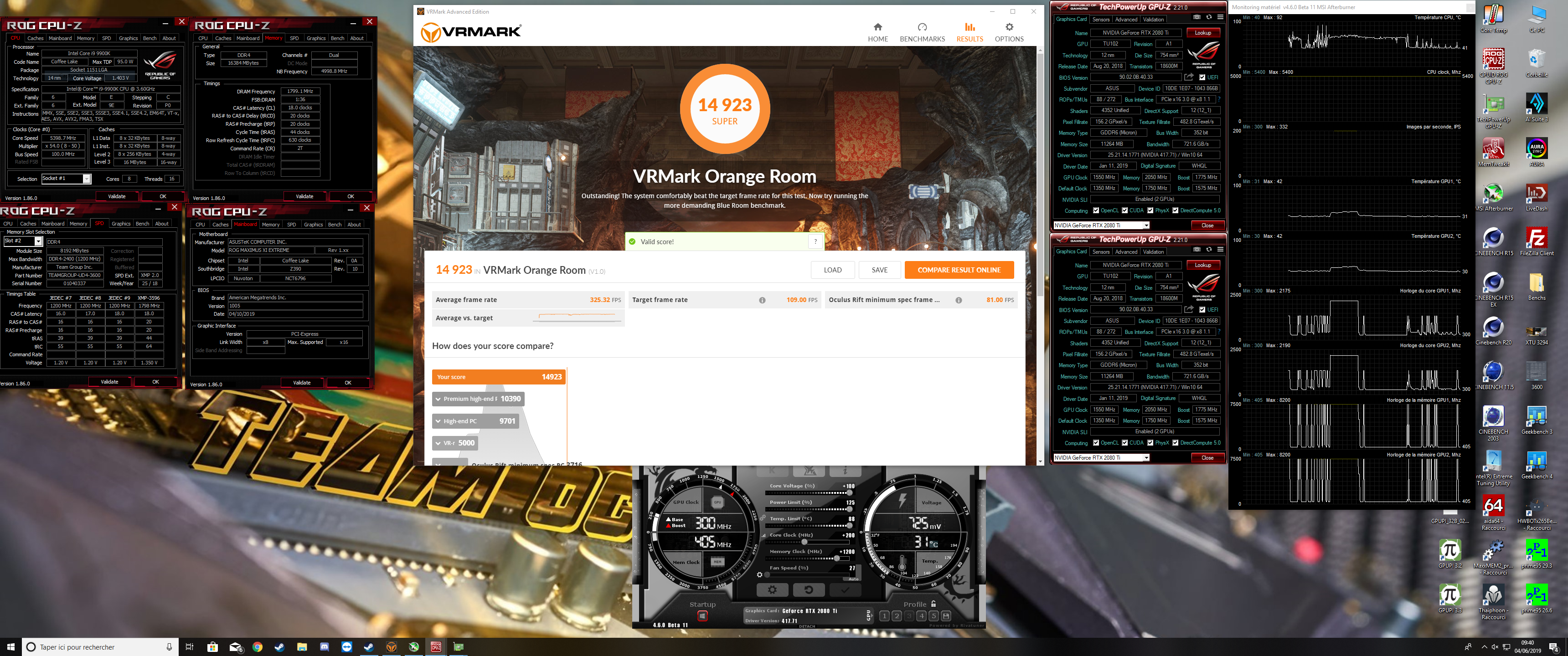Show Target frame rate info icon
The width and height of the screenshot is (1568, 656).
coord(762,300)
